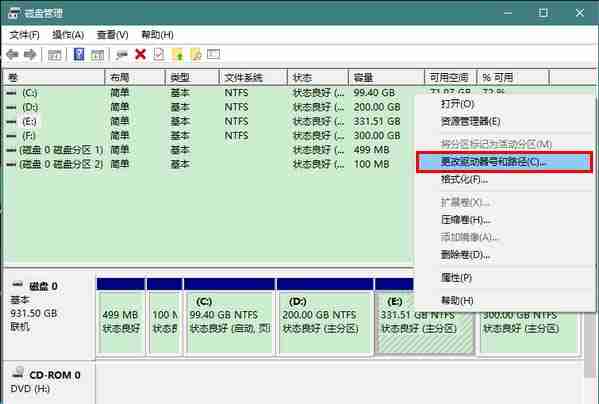Maximize the Disk Management window

point(543,13)
